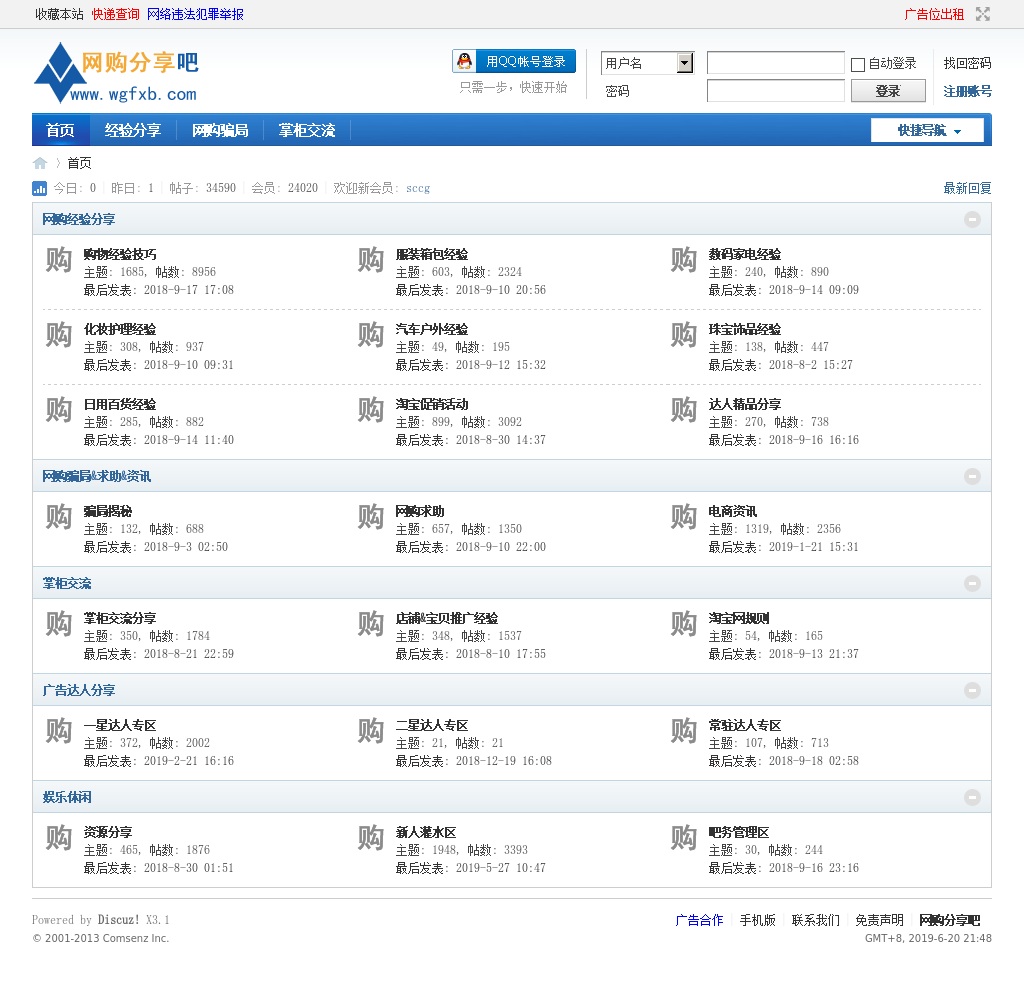This screenshot has height=998, width=1024.
Task: Click the 购 icon beside 一星达人专区
Action: (59, 732)
